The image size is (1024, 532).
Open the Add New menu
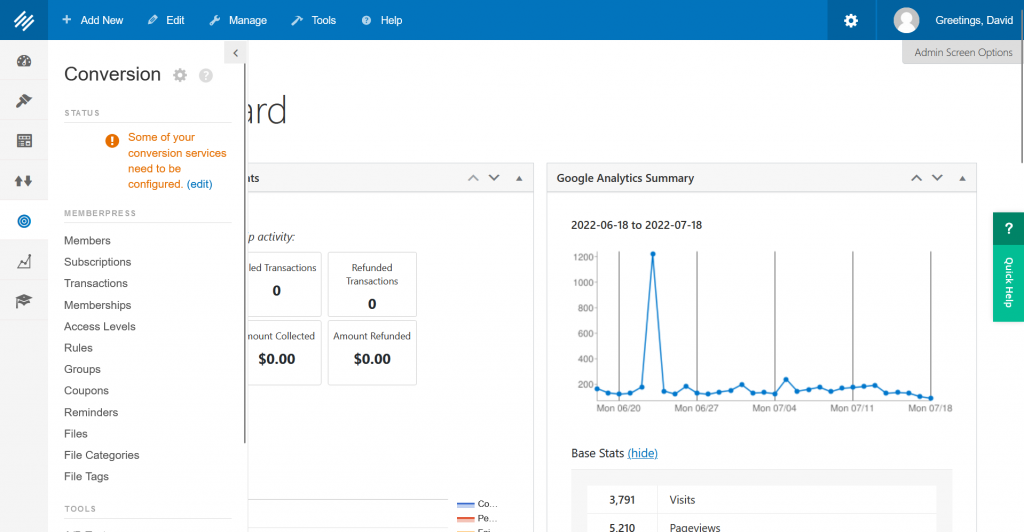pyautogui.click(x=92, y=20)
